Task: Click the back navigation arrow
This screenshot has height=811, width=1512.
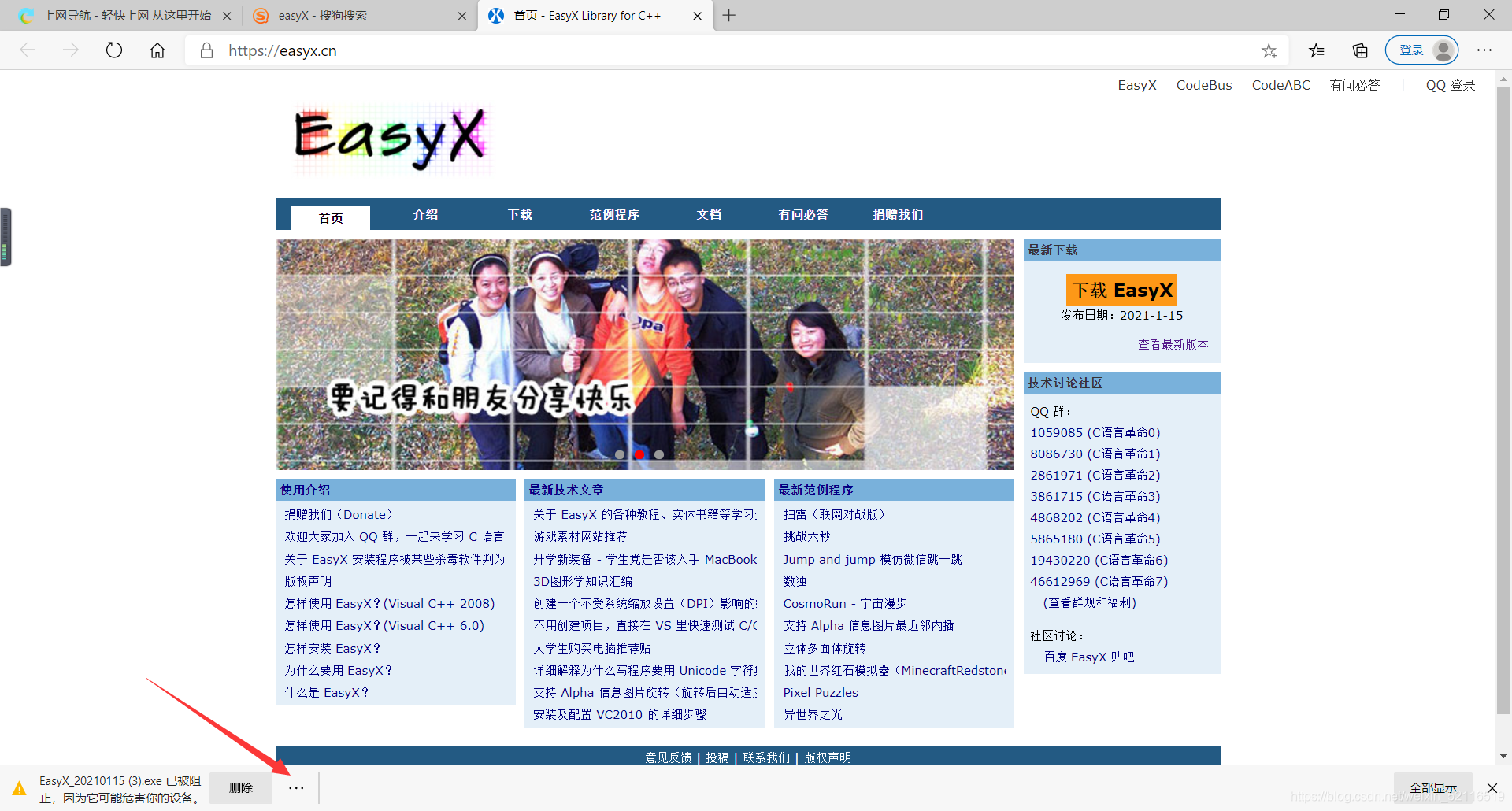Action: pyautogui.click(x=28, y=50)
